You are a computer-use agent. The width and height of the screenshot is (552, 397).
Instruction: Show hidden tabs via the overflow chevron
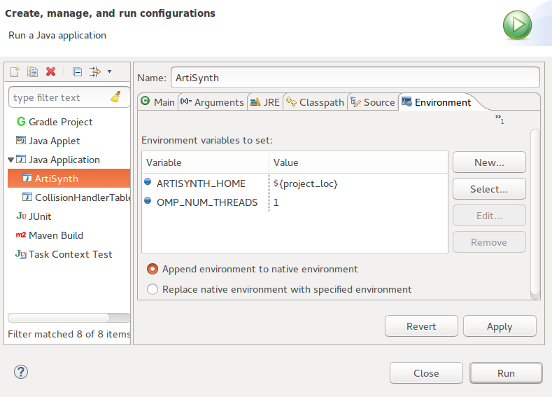(499, 119)
